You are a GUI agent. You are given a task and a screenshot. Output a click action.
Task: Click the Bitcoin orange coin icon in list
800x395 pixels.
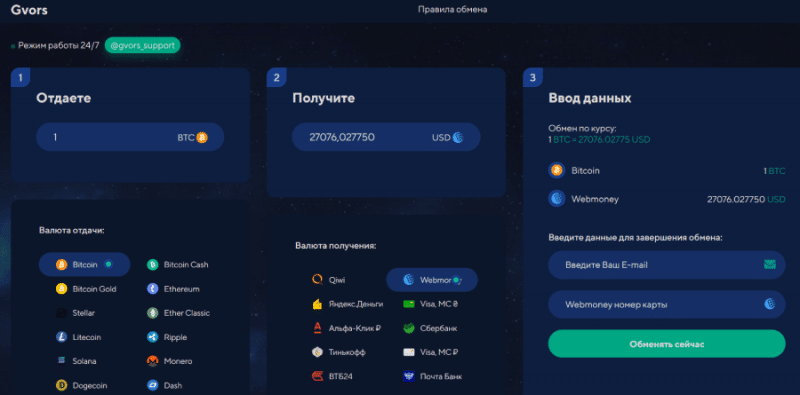[x=61, y=264]
